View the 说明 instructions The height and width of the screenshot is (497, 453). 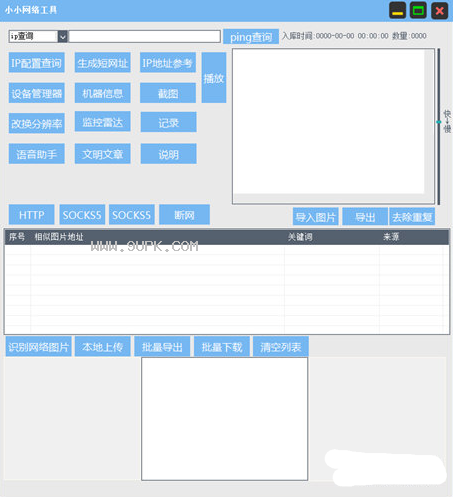[x=168, y=154]
